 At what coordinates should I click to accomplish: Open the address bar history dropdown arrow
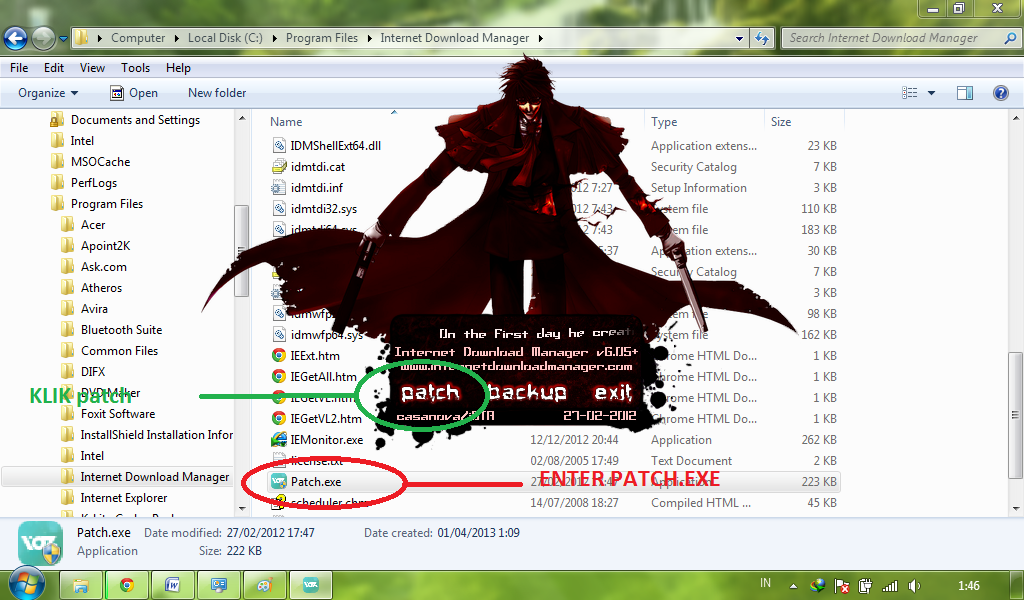click(739, 39)
